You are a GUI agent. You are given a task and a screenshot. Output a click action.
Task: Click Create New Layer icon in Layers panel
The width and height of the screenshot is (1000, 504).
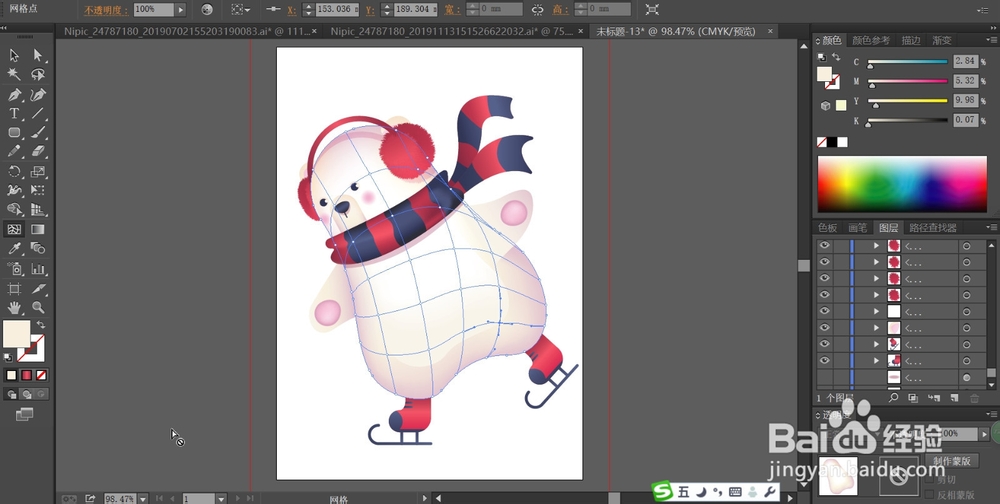(954, 398)
